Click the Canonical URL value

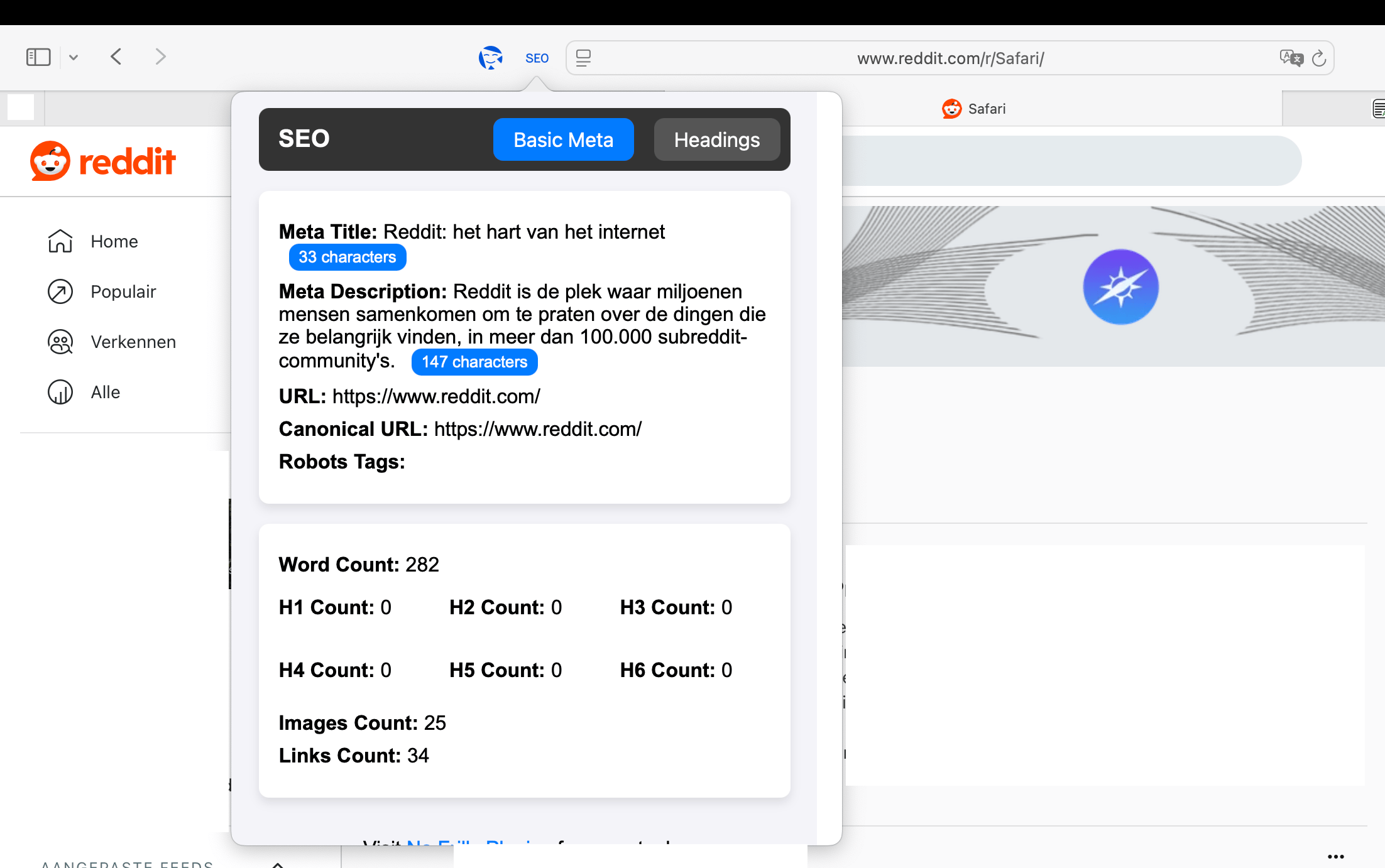(x=538, y=429)
